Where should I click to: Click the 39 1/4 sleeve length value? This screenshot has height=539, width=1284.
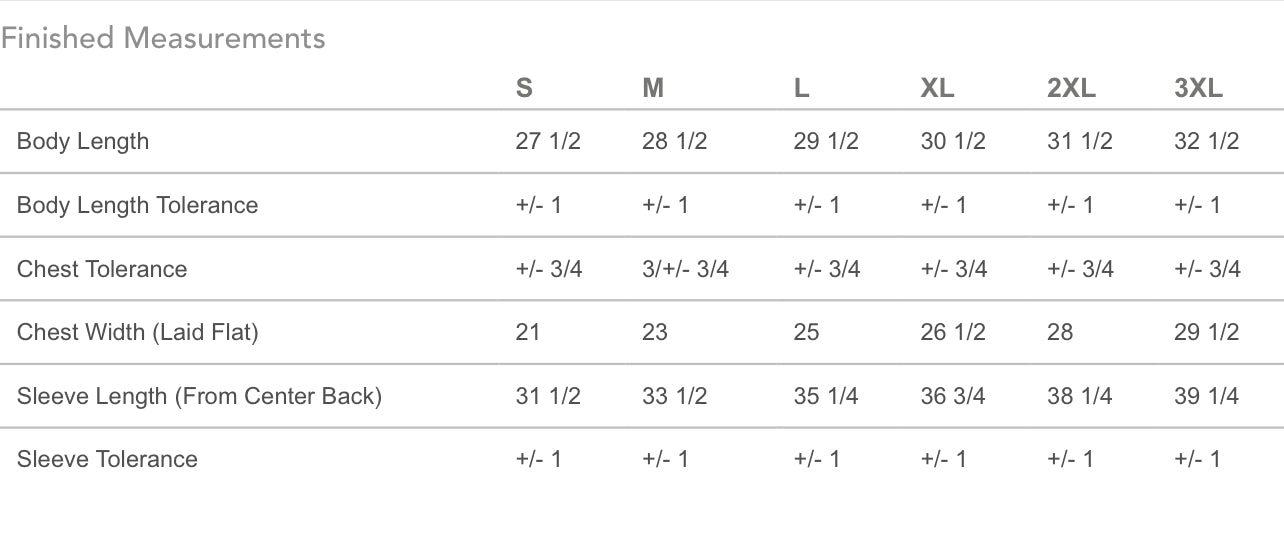[1206, 396]
